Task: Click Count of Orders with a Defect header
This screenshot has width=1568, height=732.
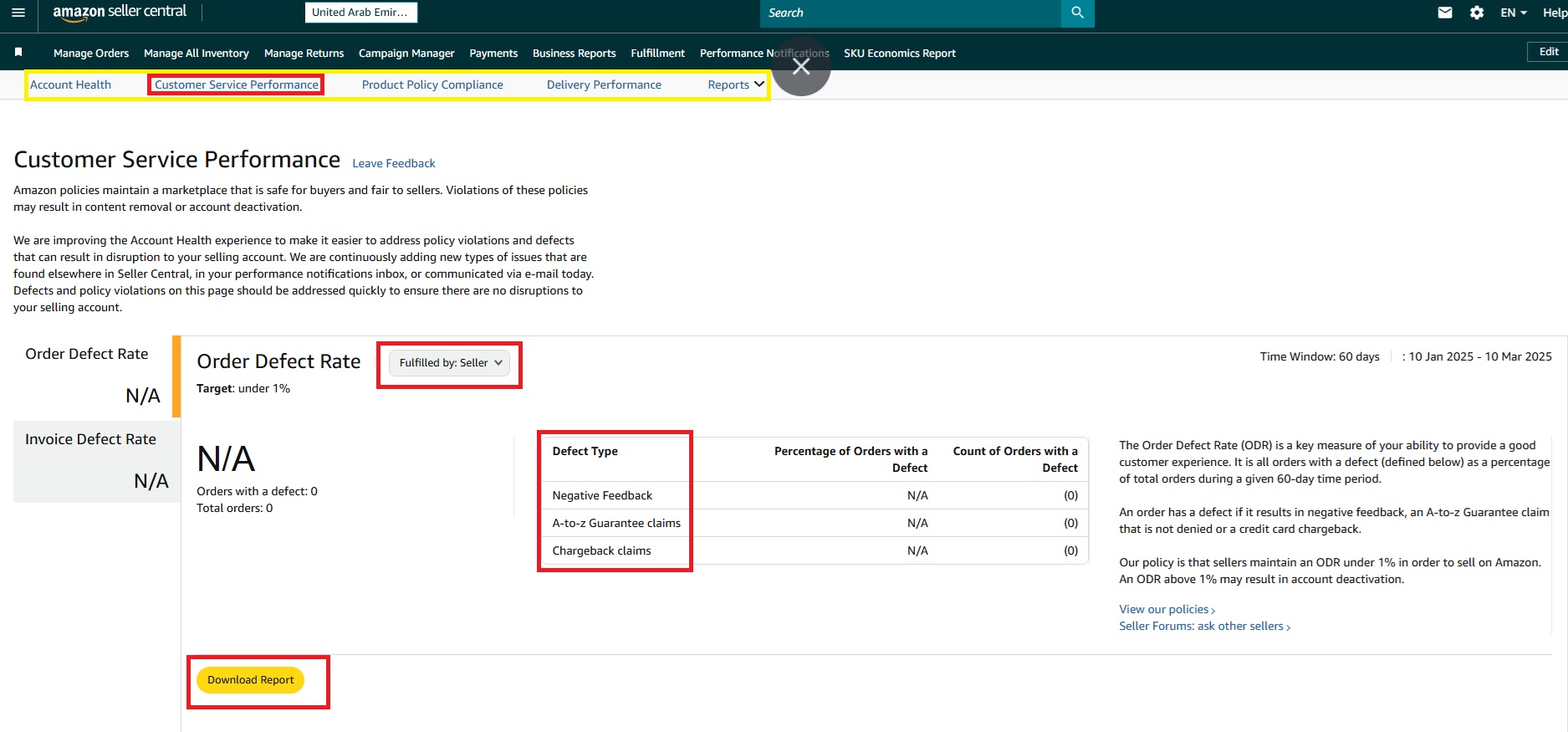Action: [1015, 459]
